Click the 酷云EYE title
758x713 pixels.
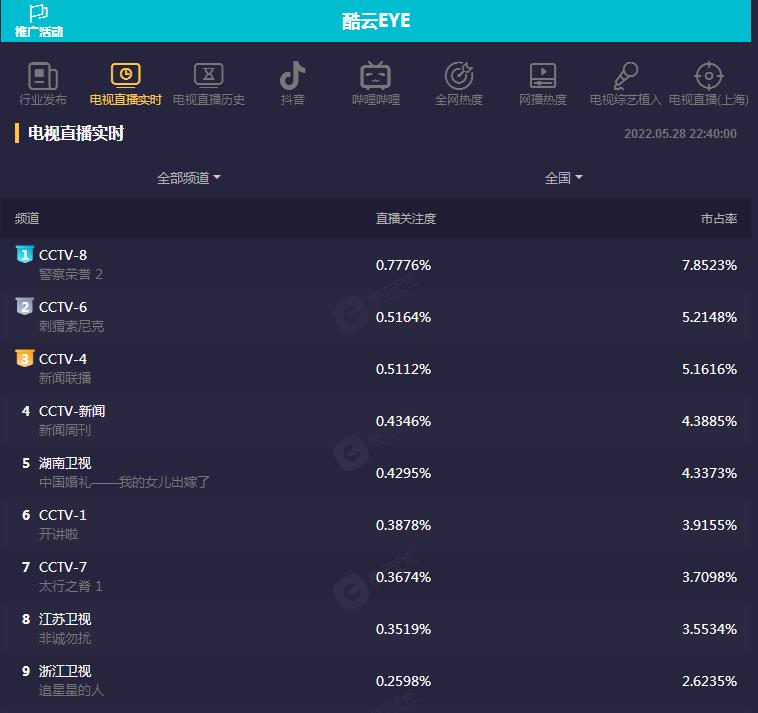376,21
